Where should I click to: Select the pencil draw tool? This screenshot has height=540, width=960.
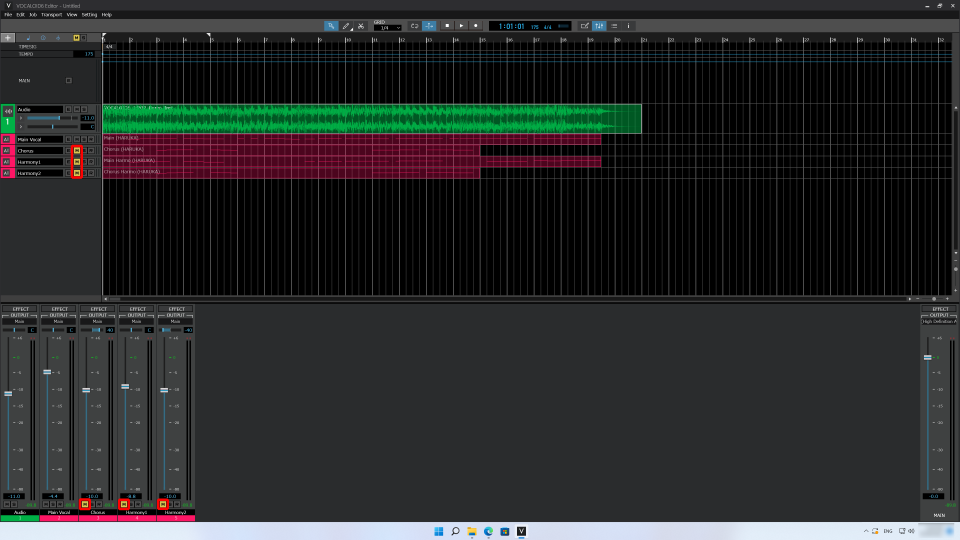coord(346,26)
